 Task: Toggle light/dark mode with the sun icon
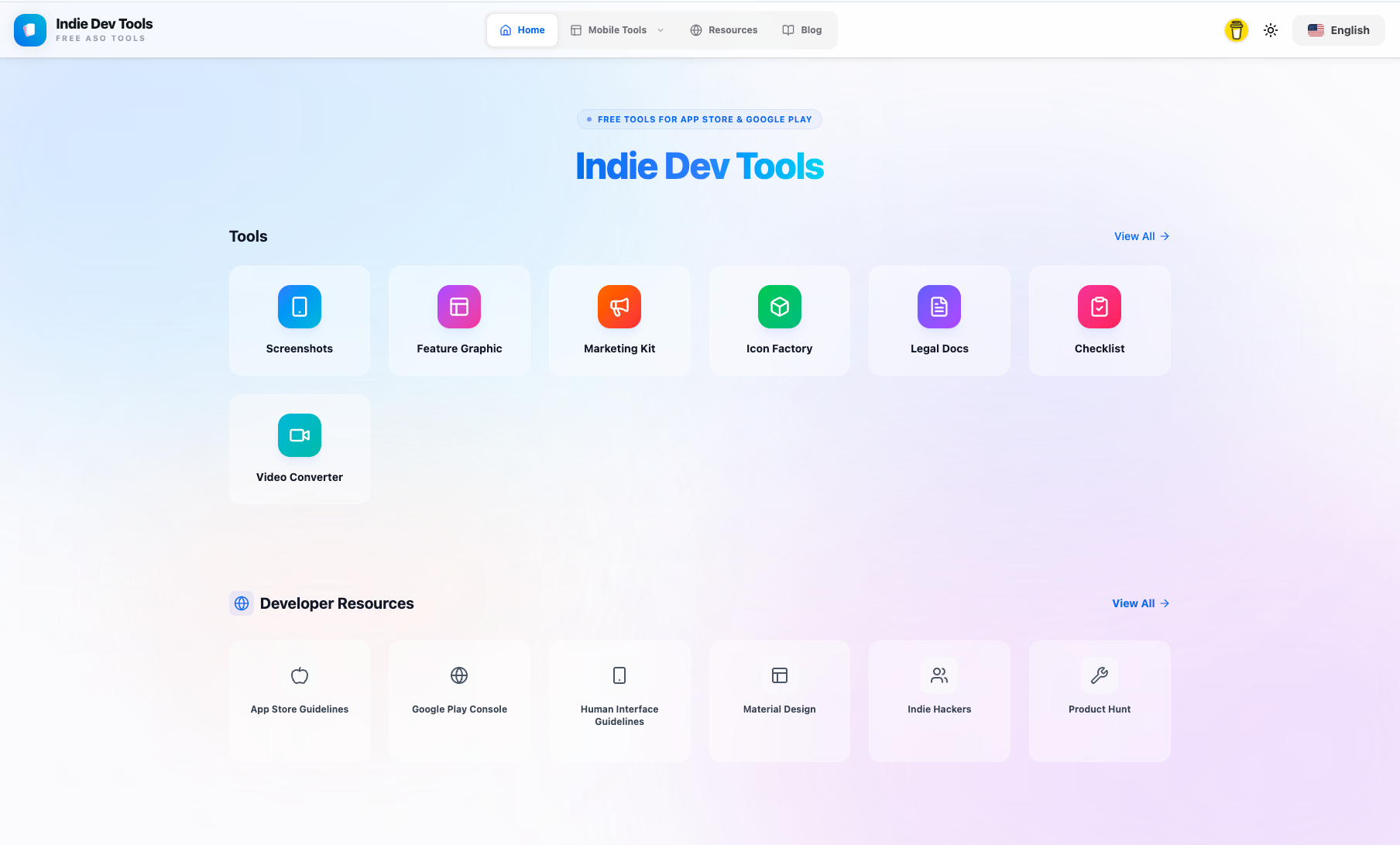tap(1270, 29)
